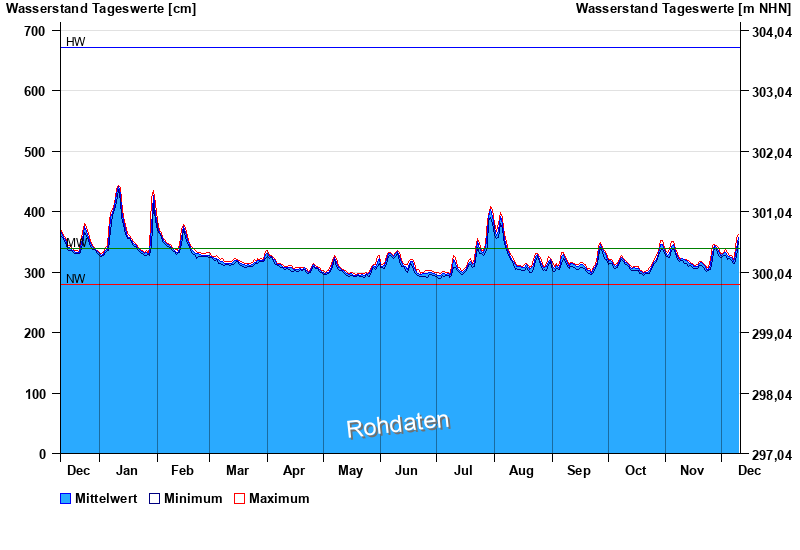The width and height of the screenshot is (800, 550).
Task: Click the 100 tick on left axis
Action: coord(35,394)
